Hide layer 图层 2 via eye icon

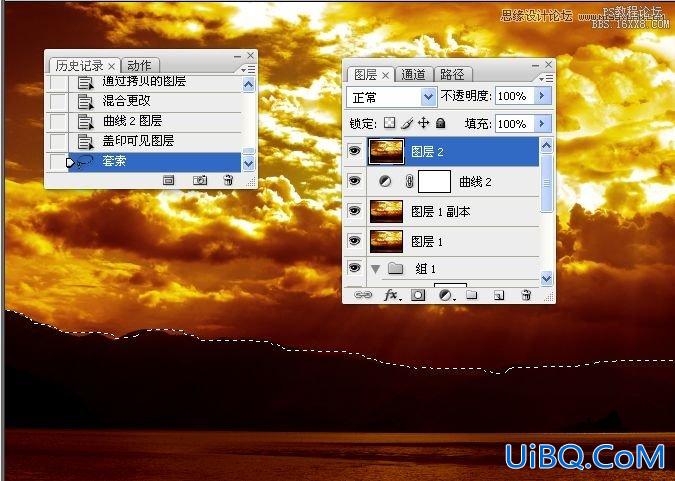354,151
